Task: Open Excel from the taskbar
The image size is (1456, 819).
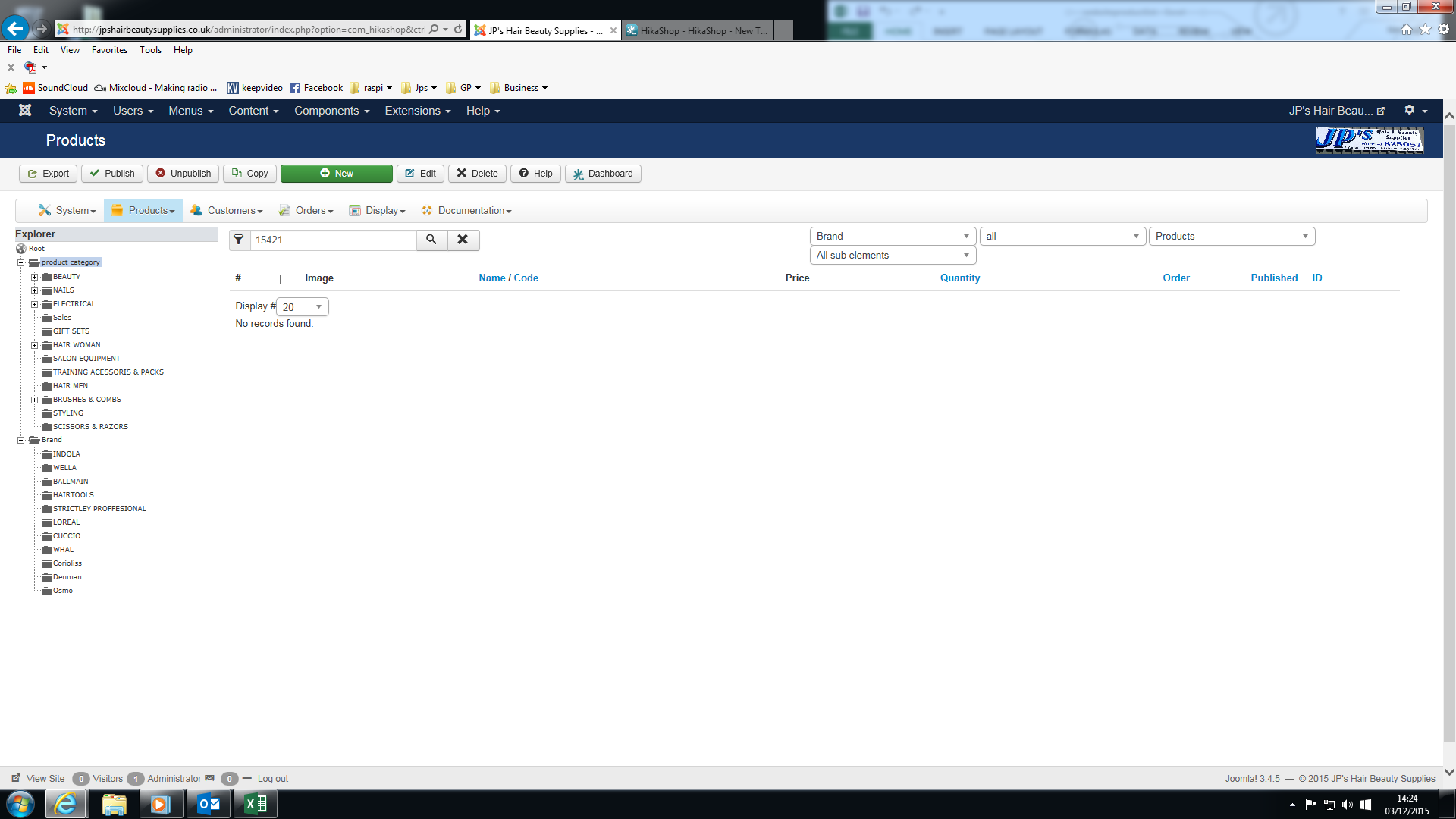Action: 256,804
